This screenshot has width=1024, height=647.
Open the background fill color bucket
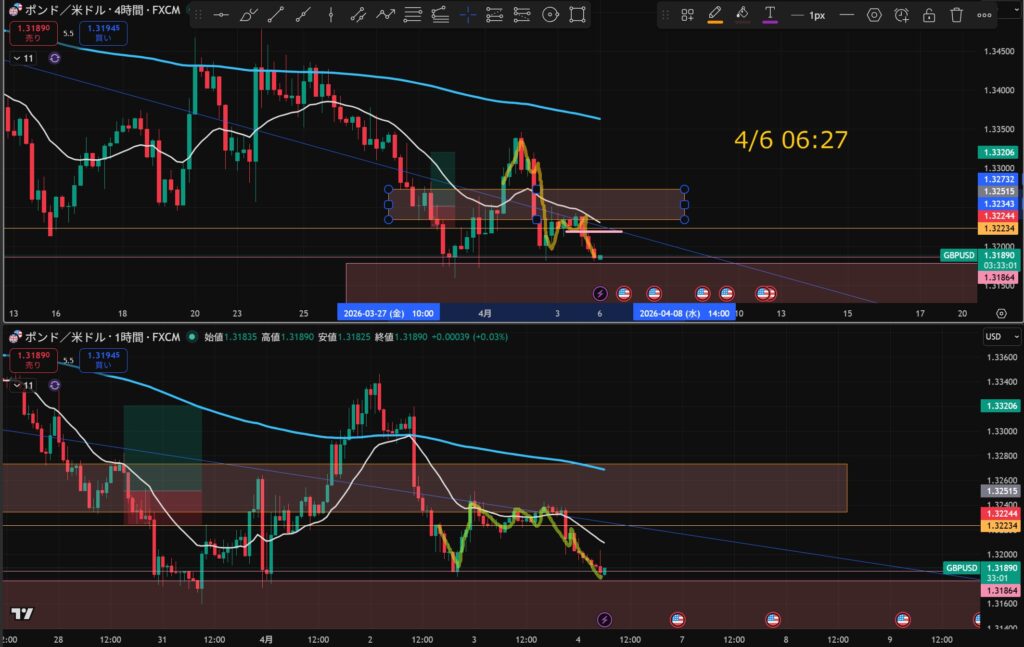click(x=742, y=15)
